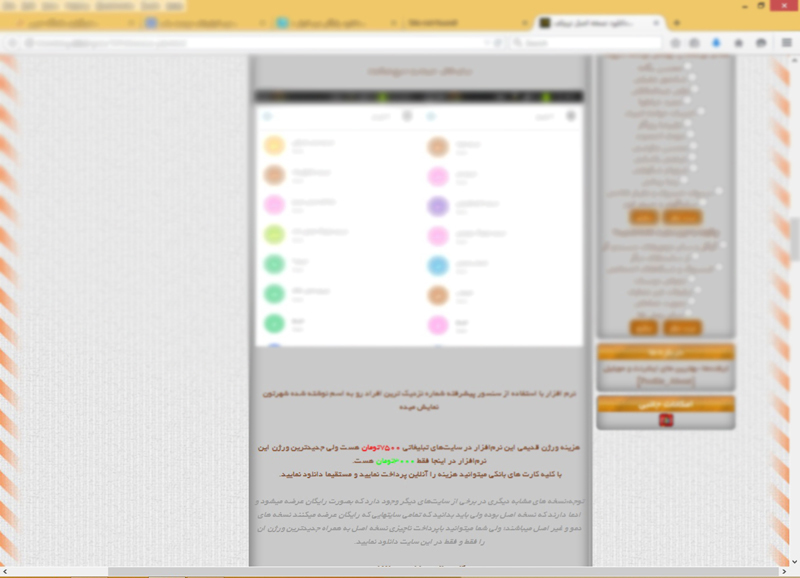
Task: Open the Bookmarks menu
Action: [115, 6]
